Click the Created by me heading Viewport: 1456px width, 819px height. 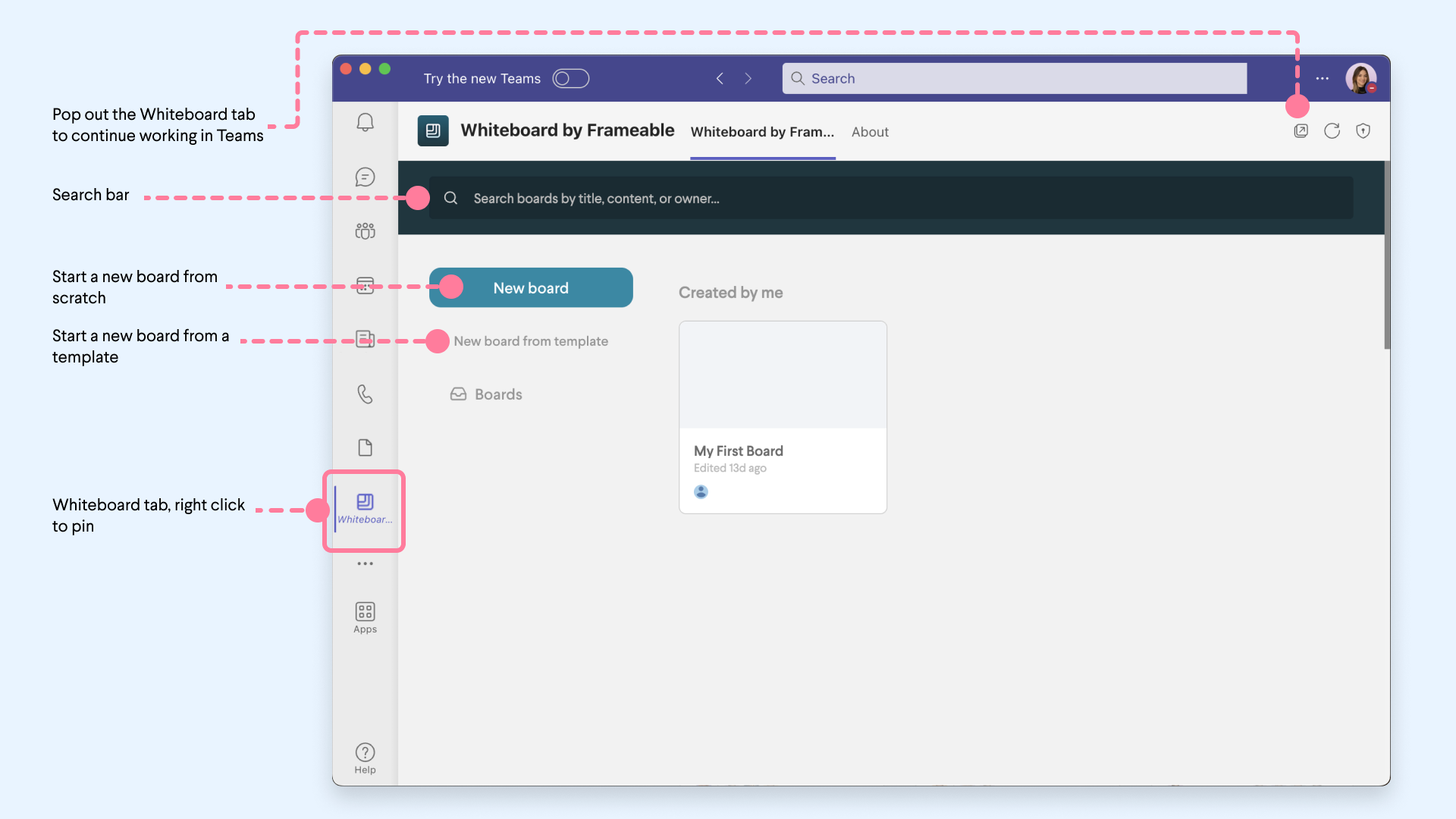(x=730, y=293)
